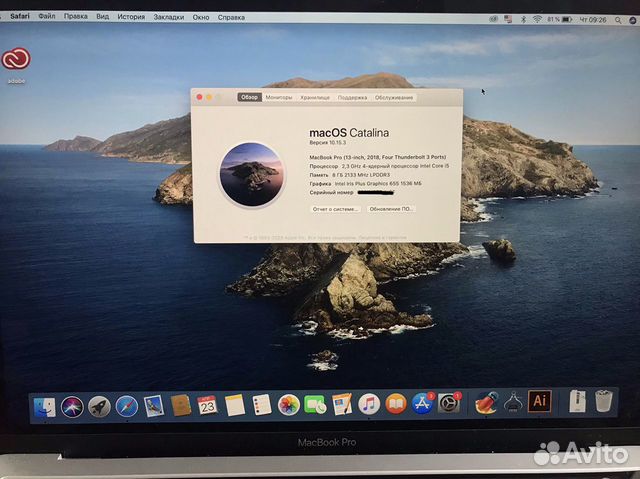
Task: Open Правка menu
Action: (76, 16)
